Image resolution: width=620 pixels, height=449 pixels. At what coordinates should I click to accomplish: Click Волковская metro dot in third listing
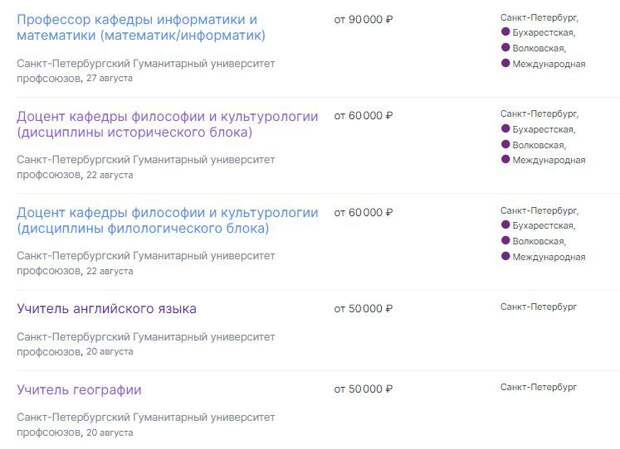505,240
